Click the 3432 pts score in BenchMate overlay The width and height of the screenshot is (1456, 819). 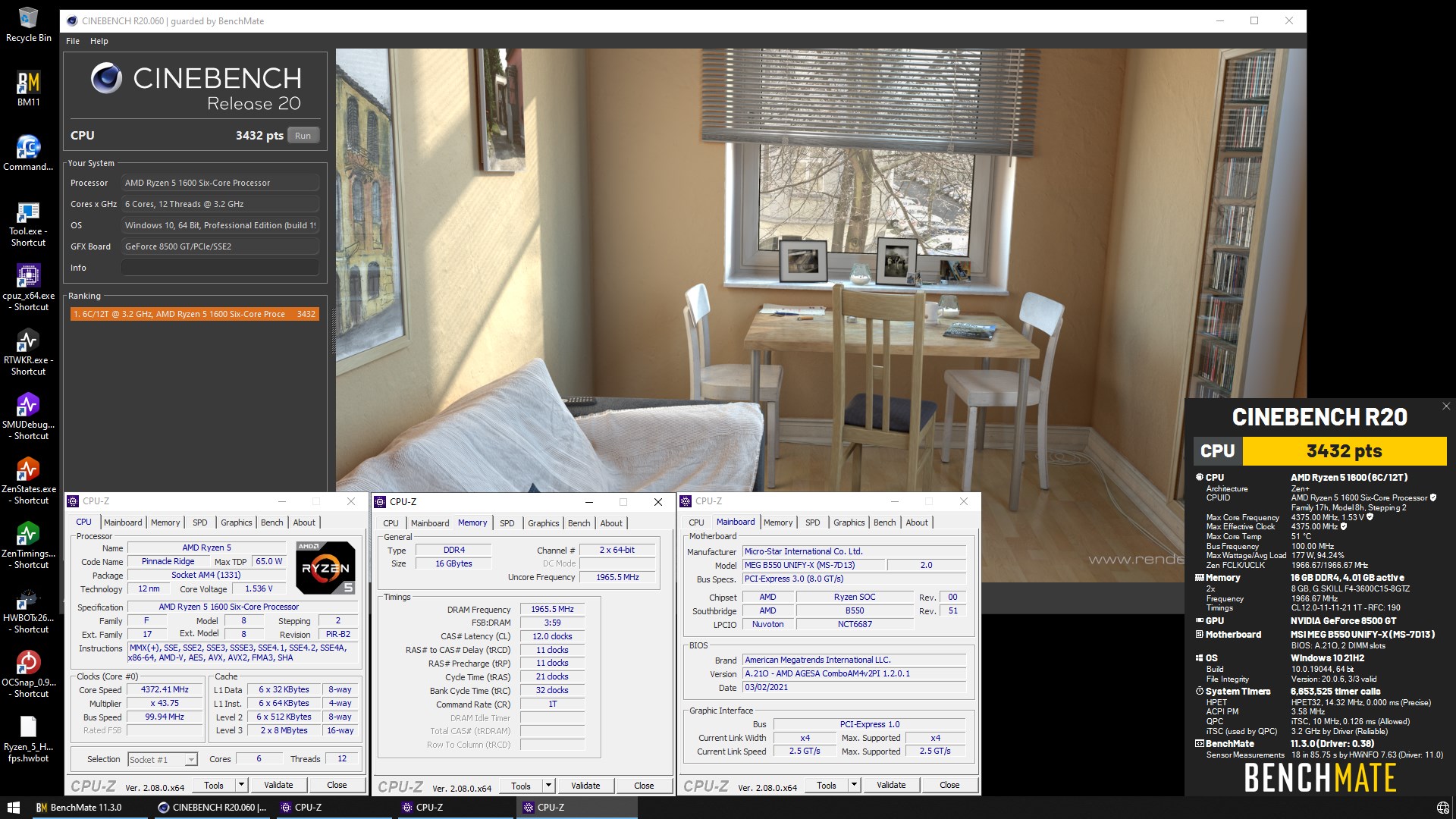1344,451
